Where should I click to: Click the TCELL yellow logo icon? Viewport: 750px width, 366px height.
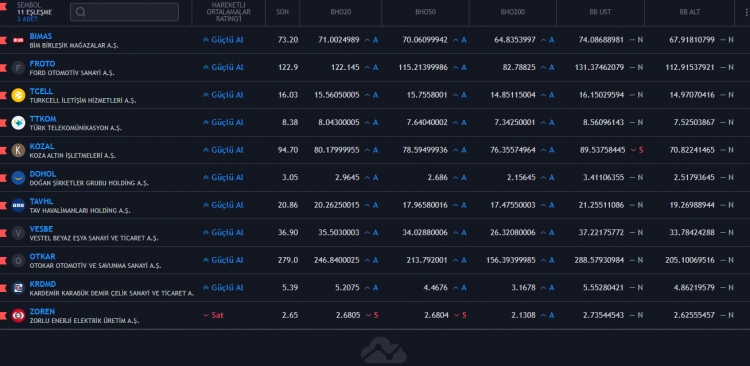click(18, 95)
